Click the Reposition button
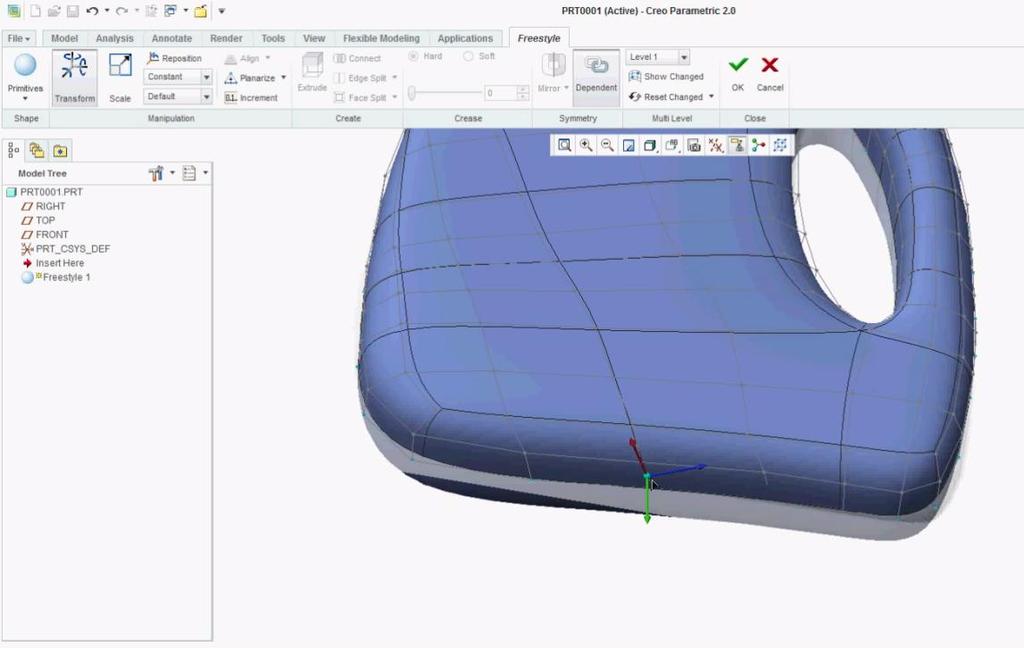This screenshot has width=1024, height=648. pos(174,58)
